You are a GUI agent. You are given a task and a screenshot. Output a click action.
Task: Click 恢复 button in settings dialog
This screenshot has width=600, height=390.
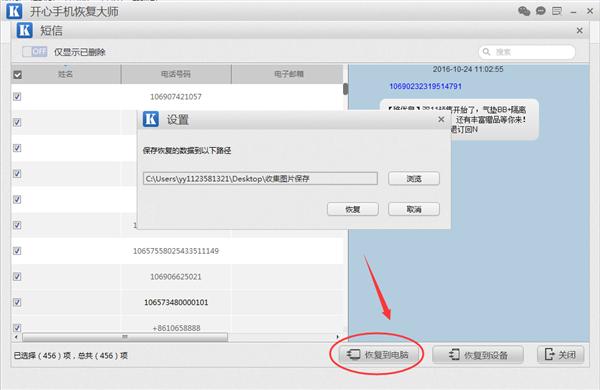[x=353, y=209]
